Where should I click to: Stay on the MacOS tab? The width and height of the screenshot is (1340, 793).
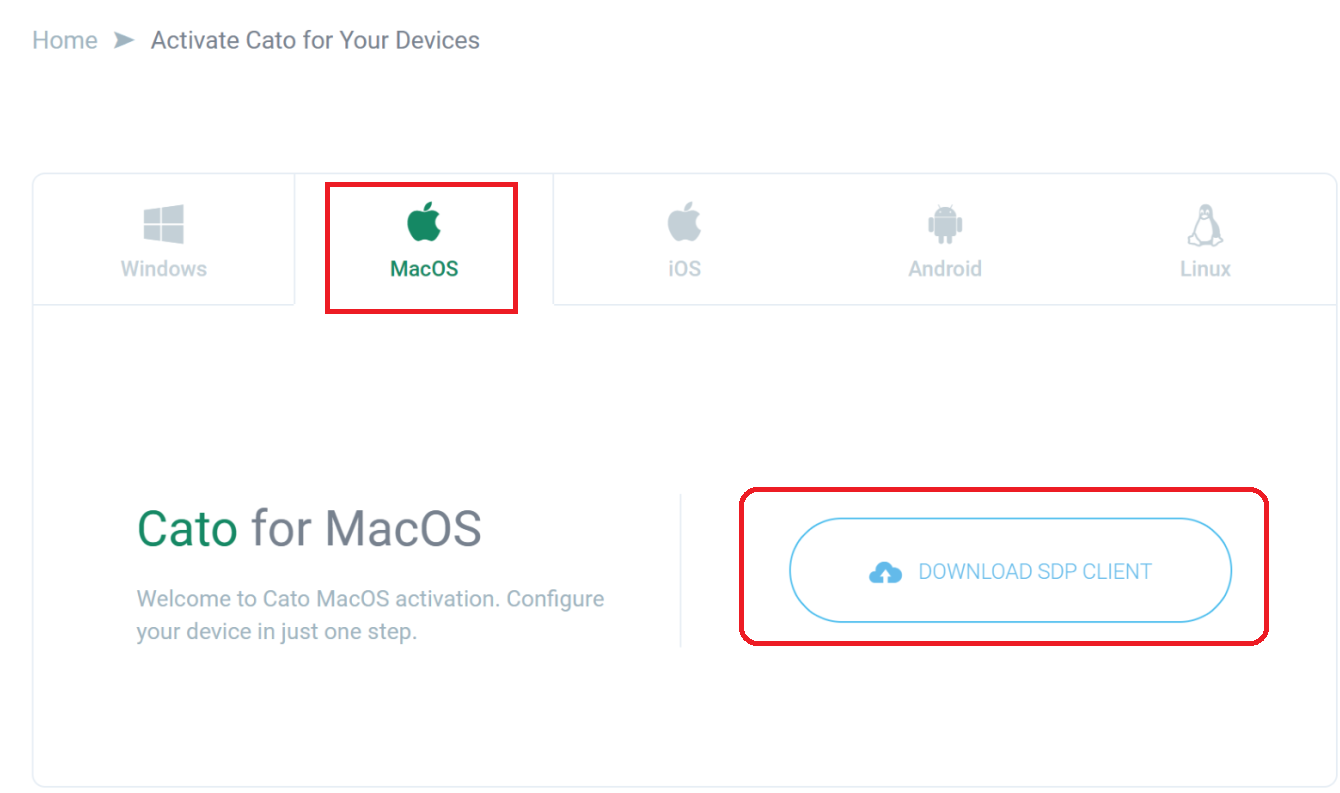pyautogui.click(x=421, y=240)
